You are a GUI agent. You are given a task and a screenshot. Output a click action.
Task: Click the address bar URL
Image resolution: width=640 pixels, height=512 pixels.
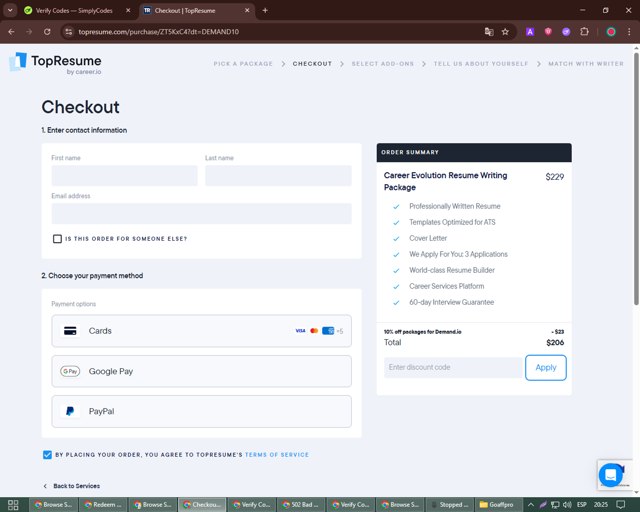(159, 32)
